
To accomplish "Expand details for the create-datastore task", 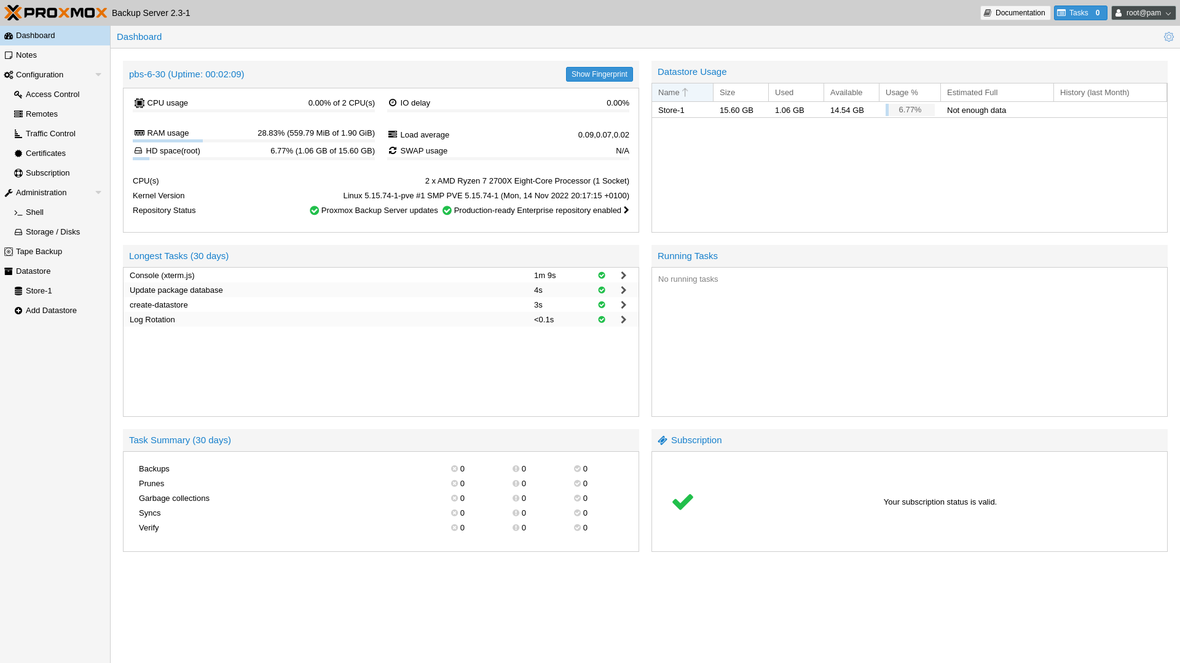I will coord(623,305).
